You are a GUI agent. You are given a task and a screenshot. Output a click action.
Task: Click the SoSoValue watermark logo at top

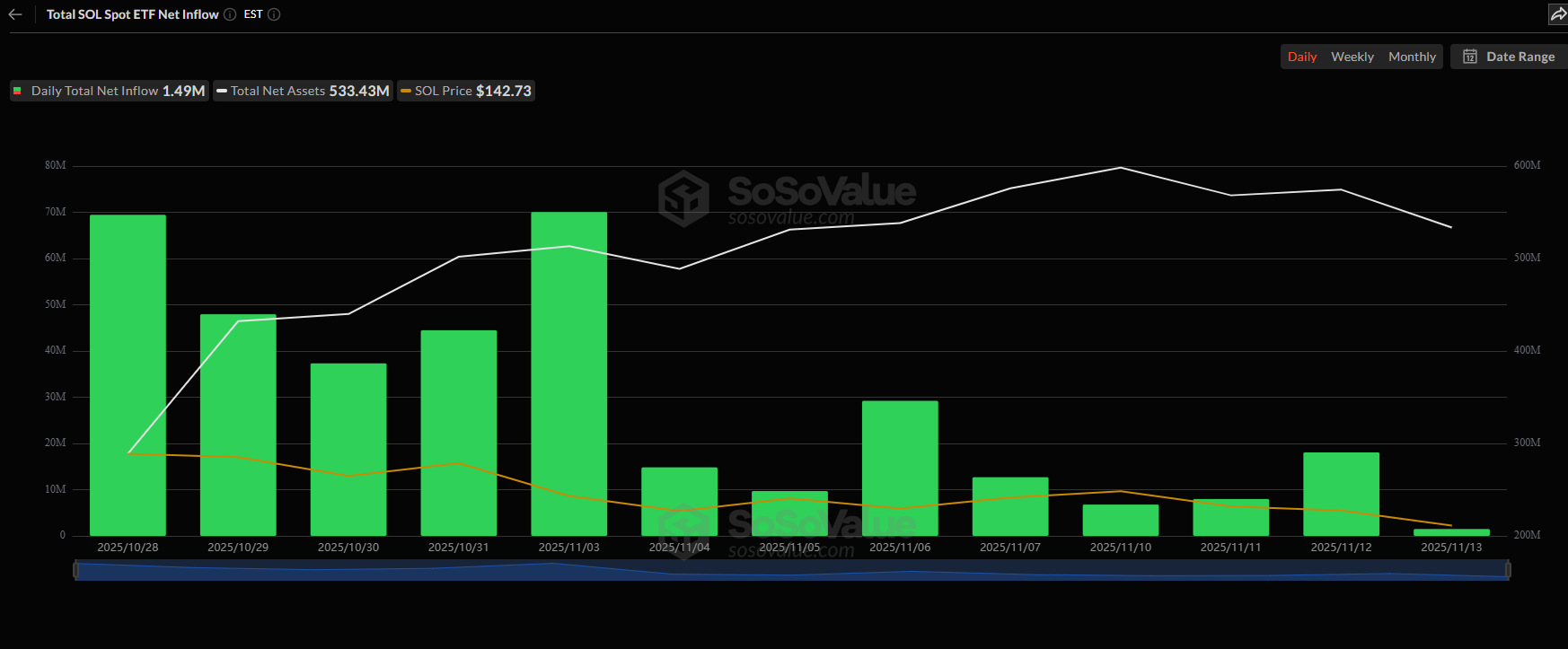(684, 198)
